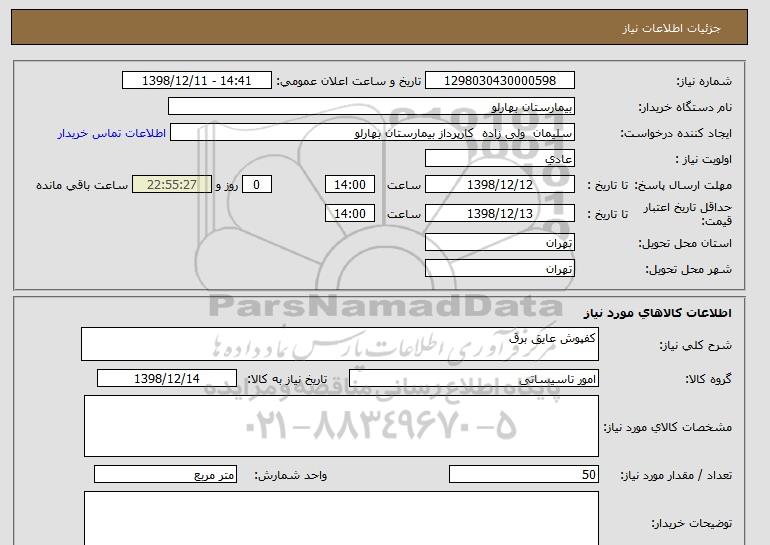
Task: Select the label شماره نیاز
Action: 704,81
